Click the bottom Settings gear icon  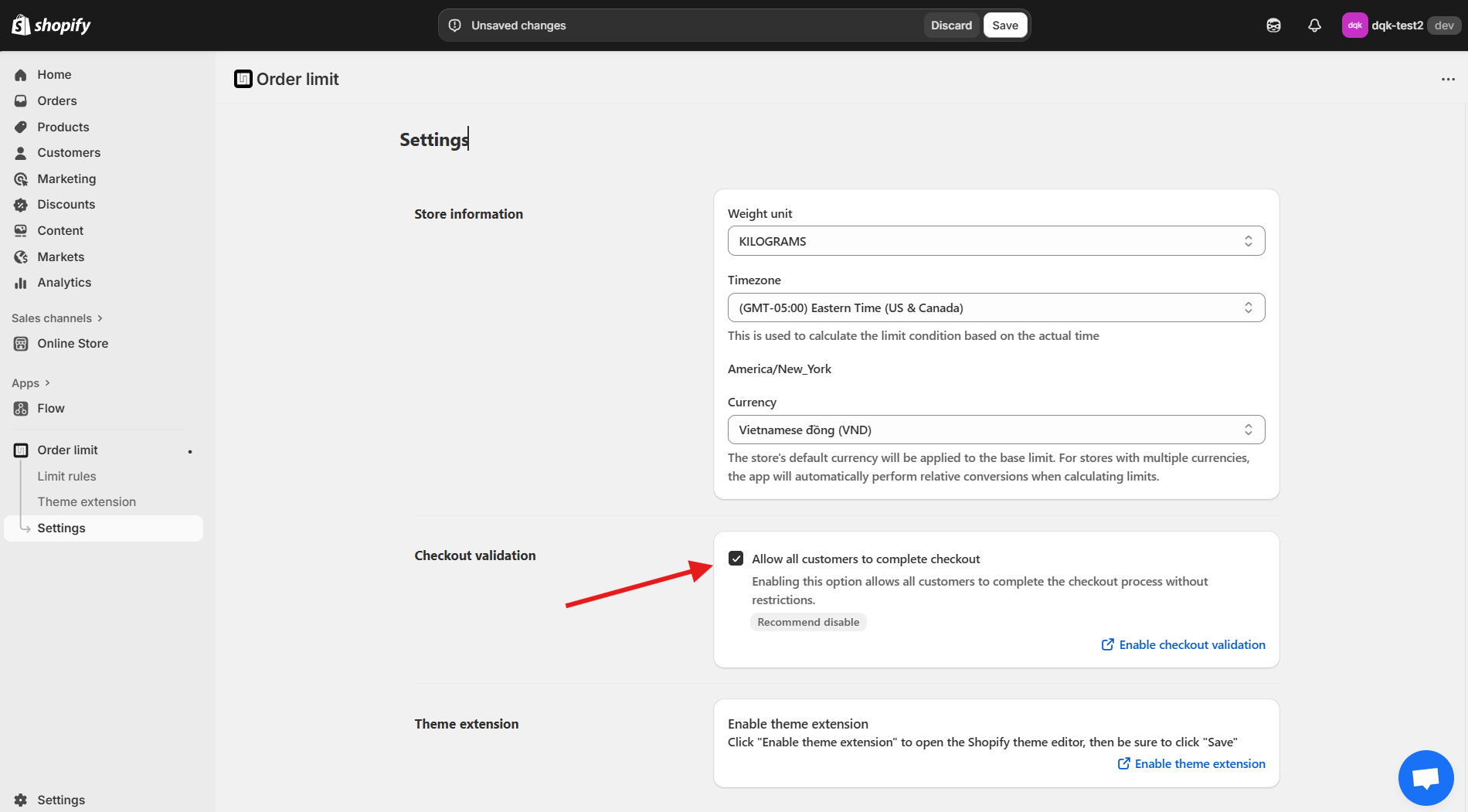[x=21, y=800]
